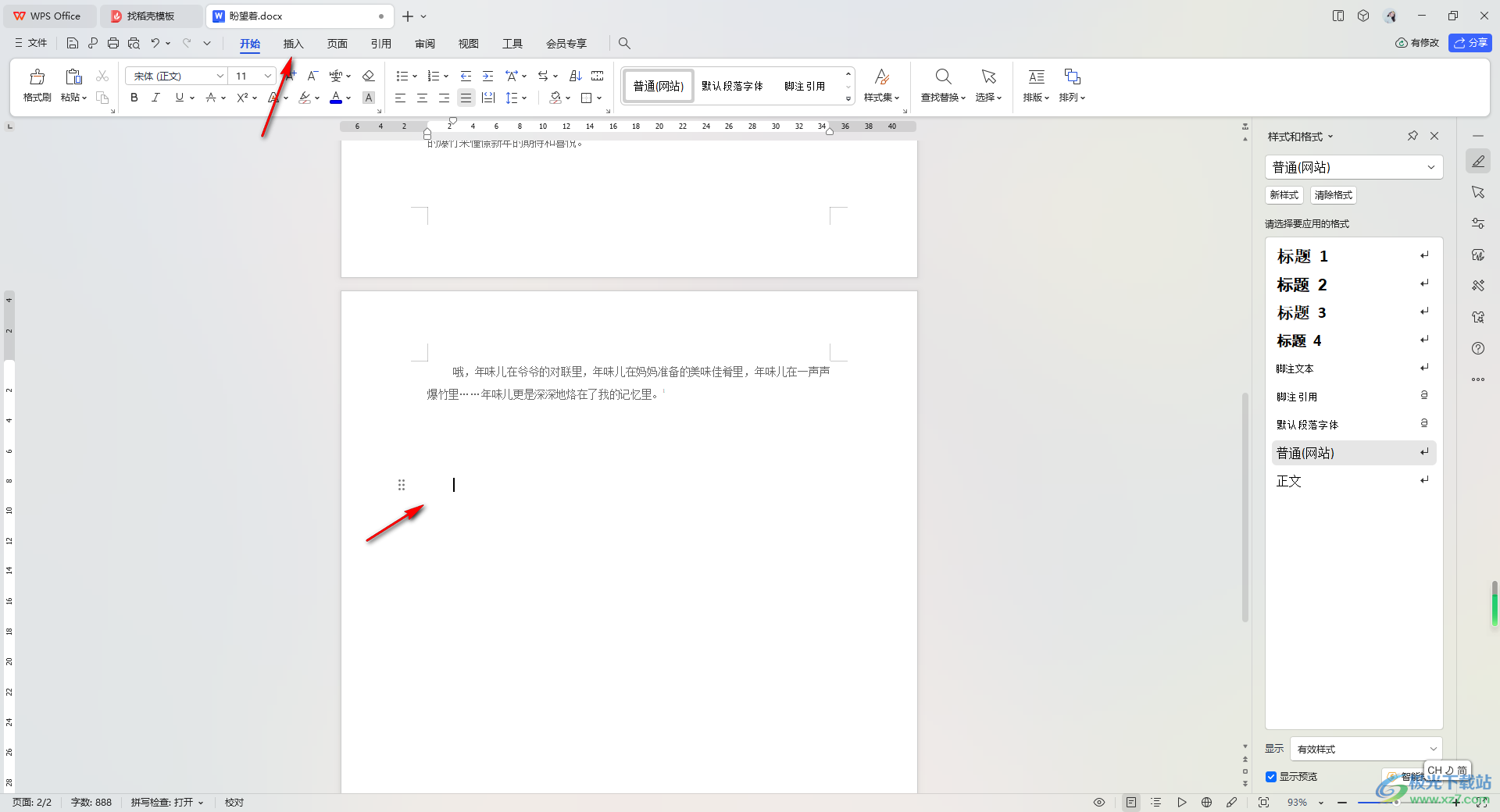Click the Undo arrow icon

point(155,44)
